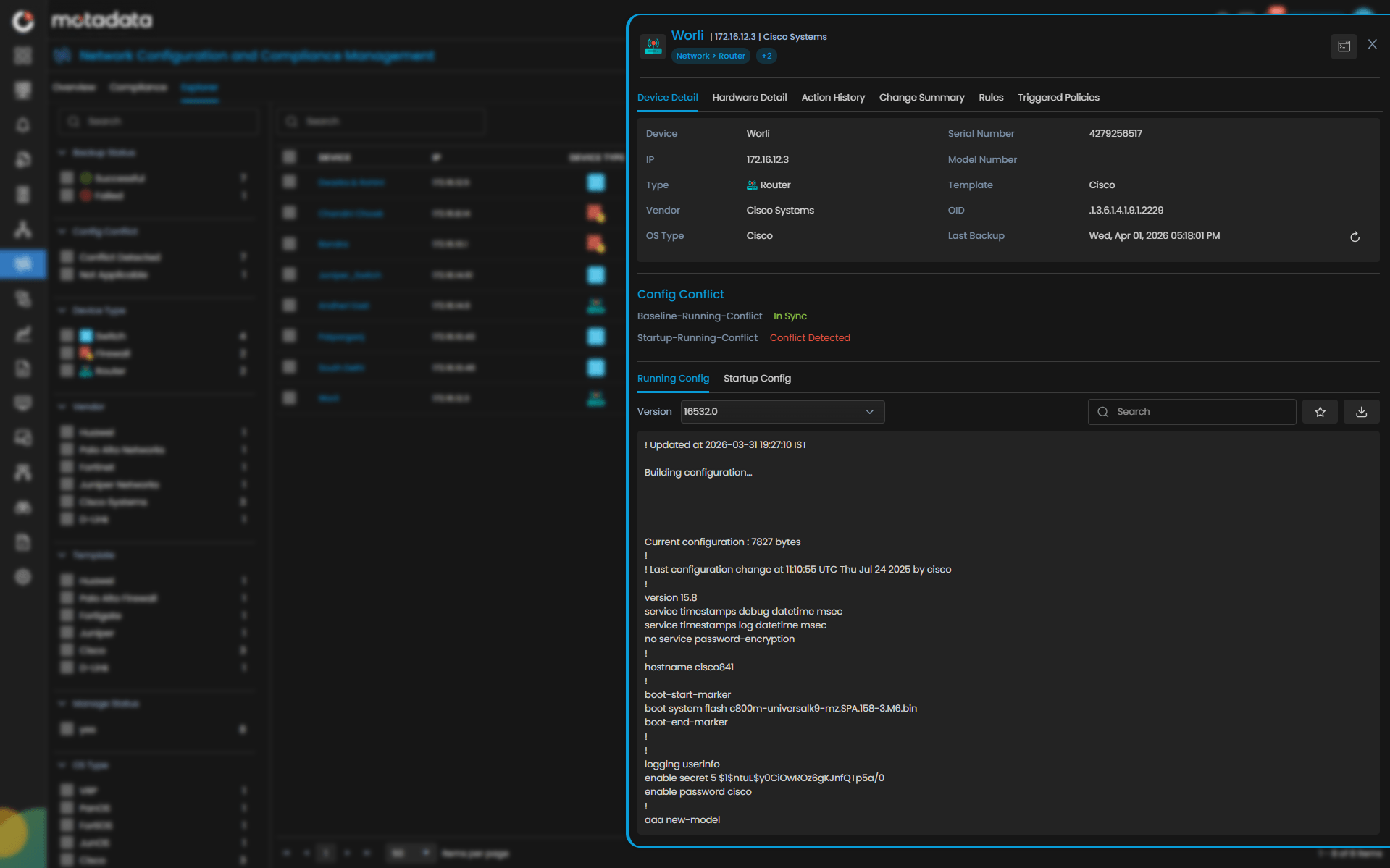Screen dimensions: 1390x868
Task: Check the Conflict Detected filter checkbox
Action: pyautogui.click(x=67, y=257)
